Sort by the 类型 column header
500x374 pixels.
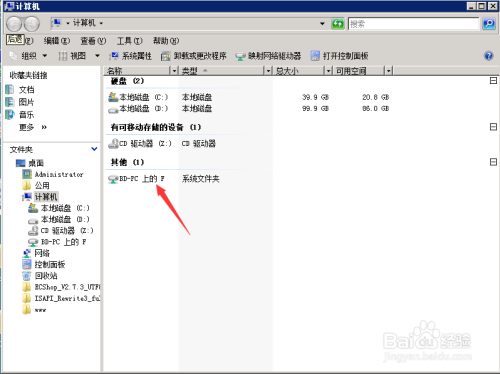click(222, 71)
